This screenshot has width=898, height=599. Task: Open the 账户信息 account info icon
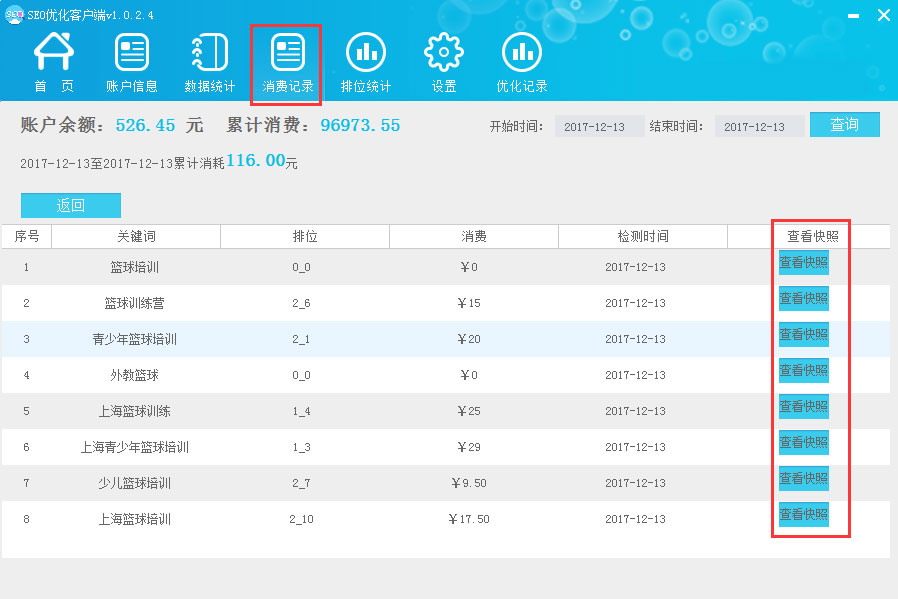pyautogui.click(x=132, y=62)
